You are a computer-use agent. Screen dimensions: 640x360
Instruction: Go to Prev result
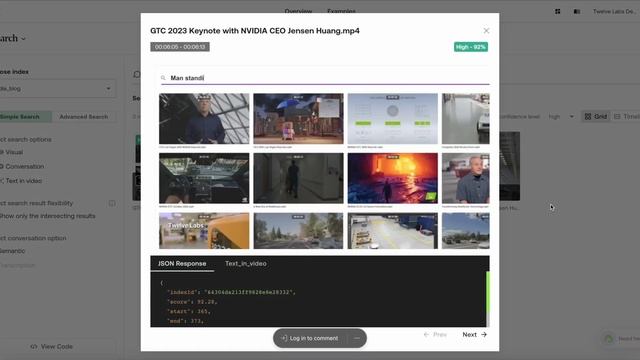435,334
